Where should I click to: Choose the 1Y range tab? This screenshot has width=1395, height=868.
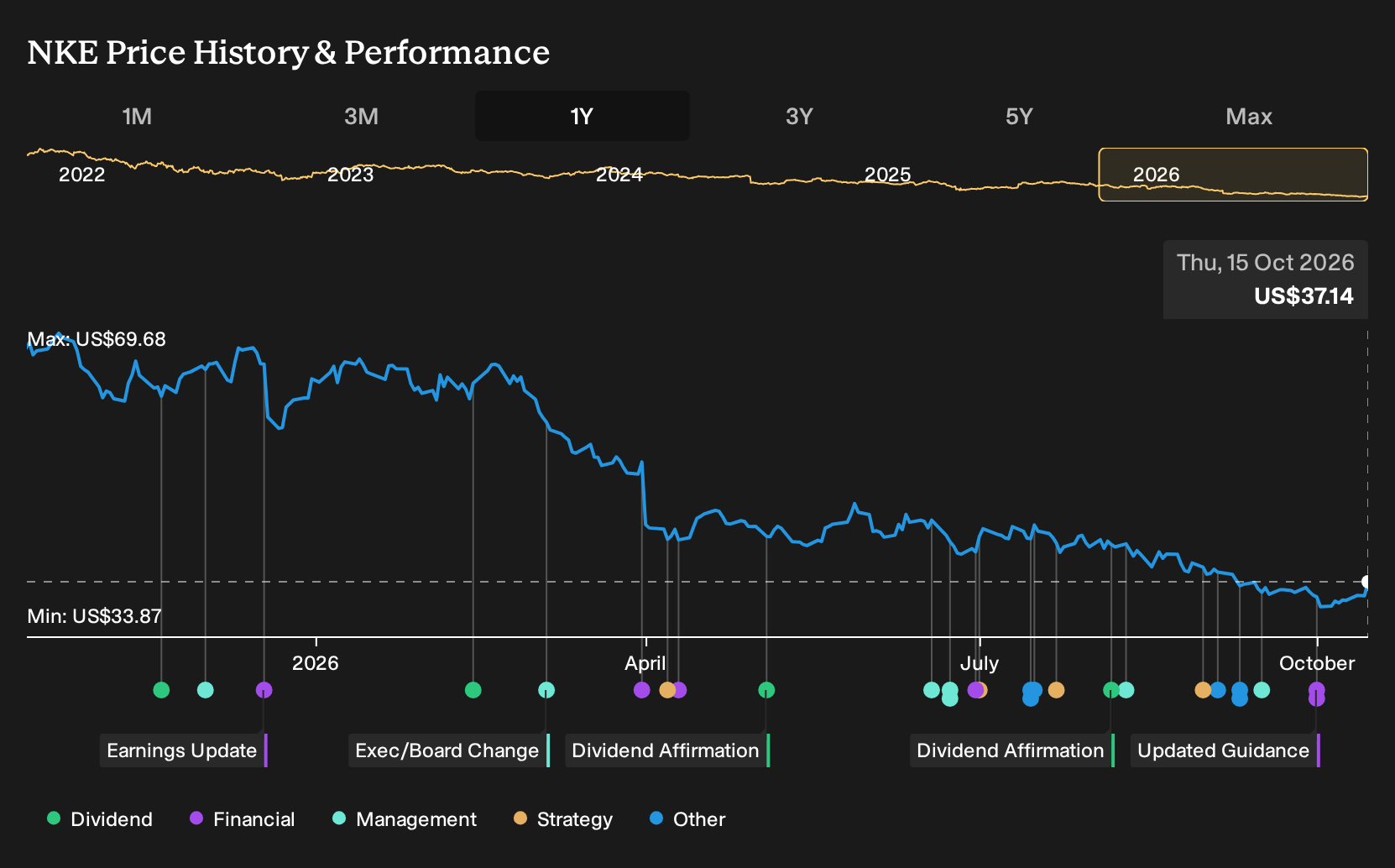583,116
